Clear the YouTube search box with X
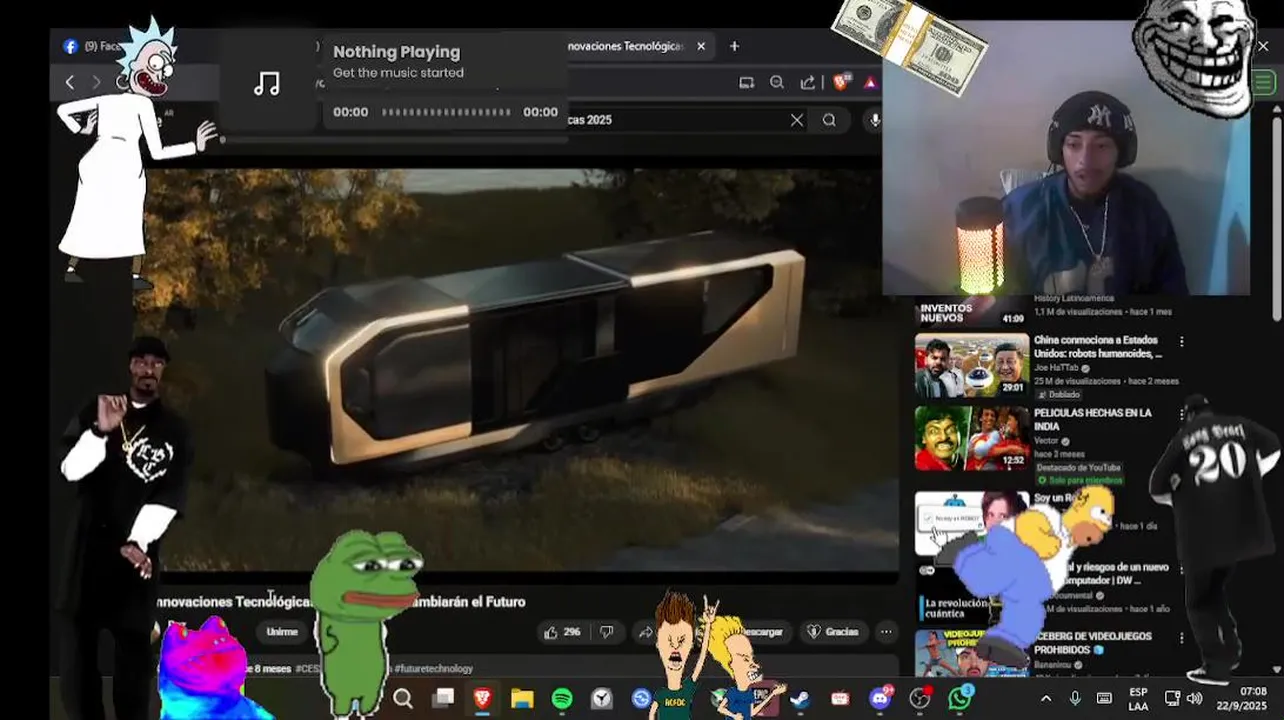The height and width of the screenshot is (720, 1284). click(x=797, y=120)
